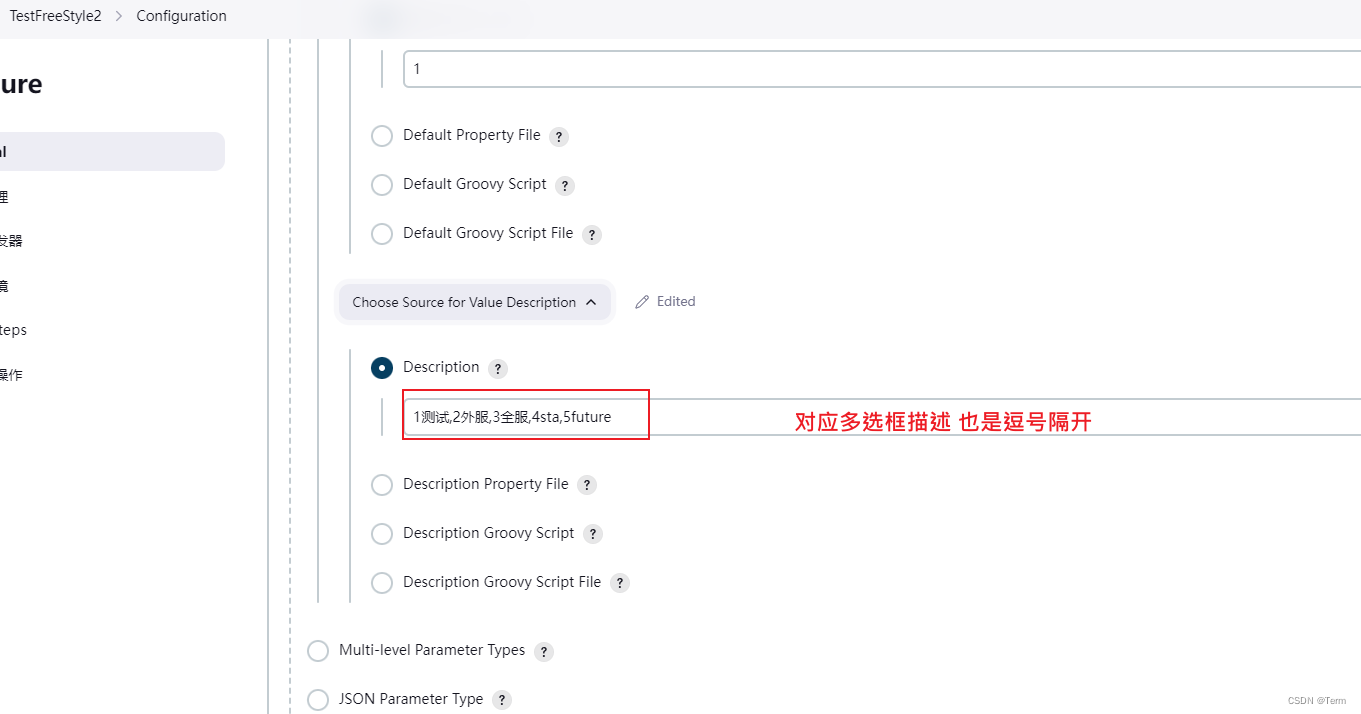1361x714 pixels.
Task: Select the Default Property File radio button
Action: (x=381, y=136)
